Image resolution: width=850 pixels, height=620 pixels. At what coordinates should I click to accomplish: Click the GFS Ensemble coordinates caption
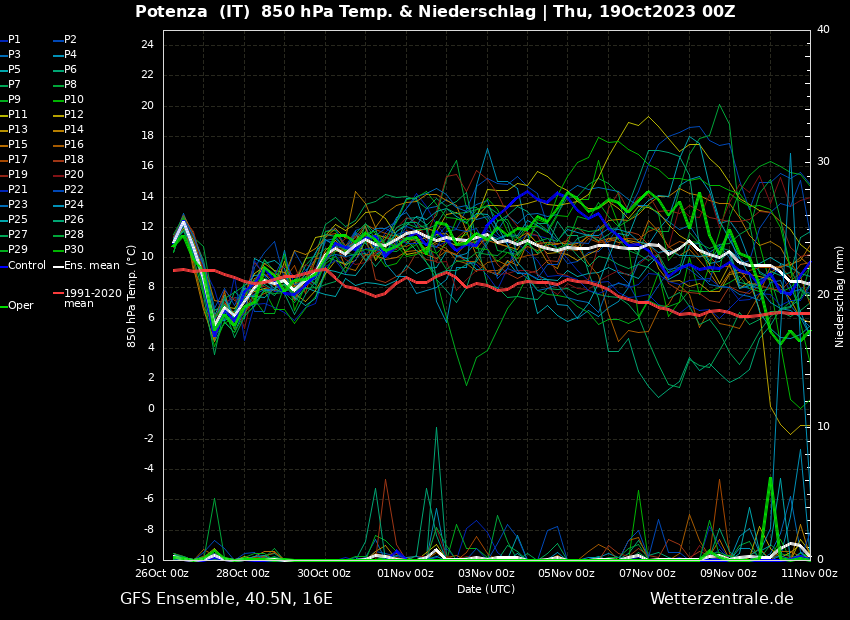[226, 599]
